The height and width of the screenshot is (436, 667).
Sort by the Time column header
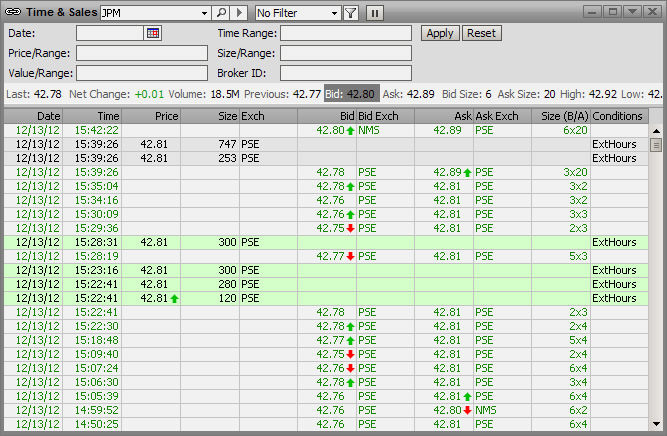[x=92, y=116]
